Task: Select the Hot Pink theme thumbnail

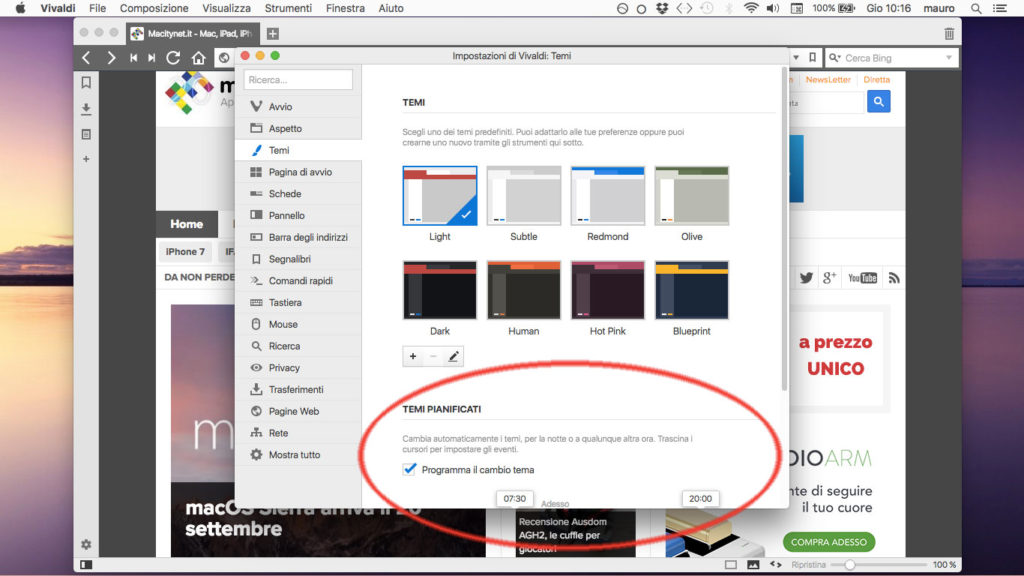Action: click(607, 290)
